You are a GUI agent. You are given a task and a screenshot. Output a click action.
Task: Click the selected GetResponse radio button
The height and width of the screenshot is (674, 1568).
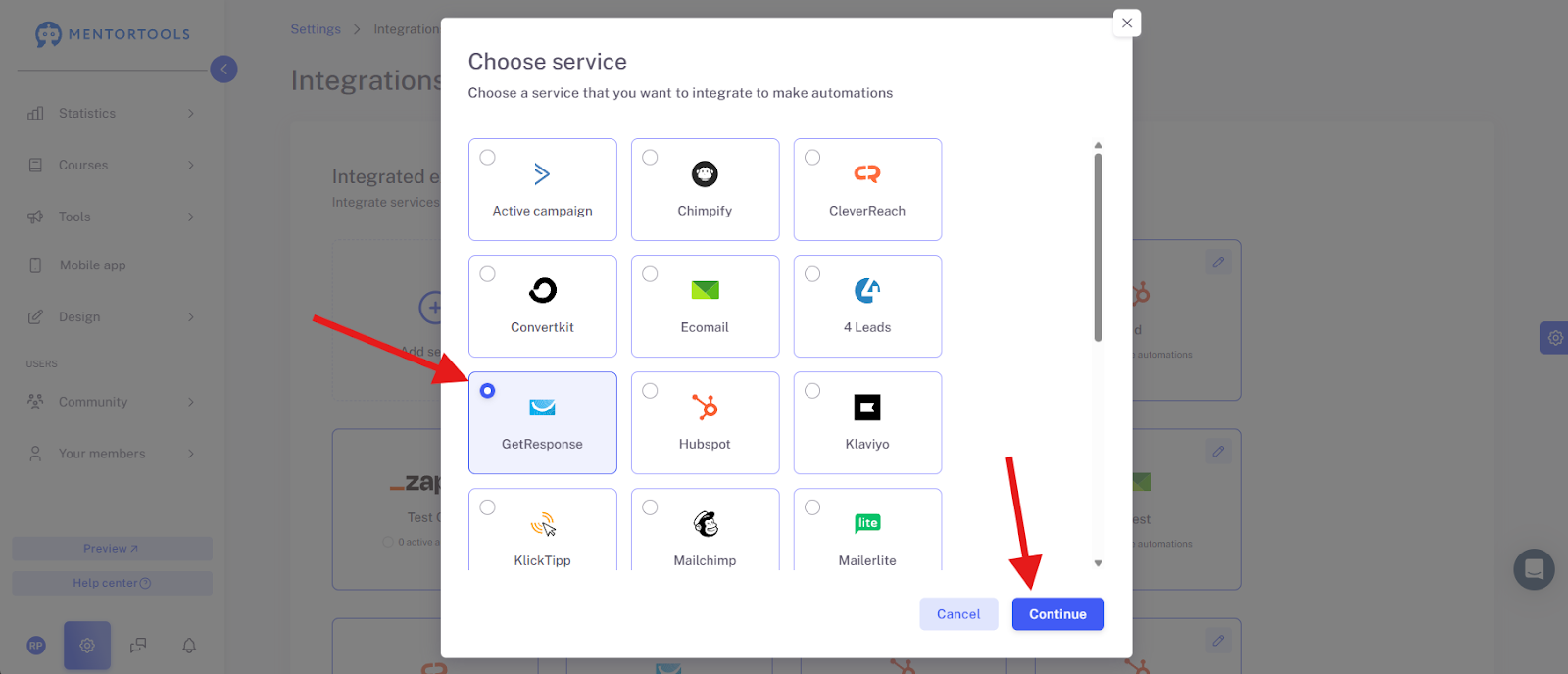click(487, 390)
